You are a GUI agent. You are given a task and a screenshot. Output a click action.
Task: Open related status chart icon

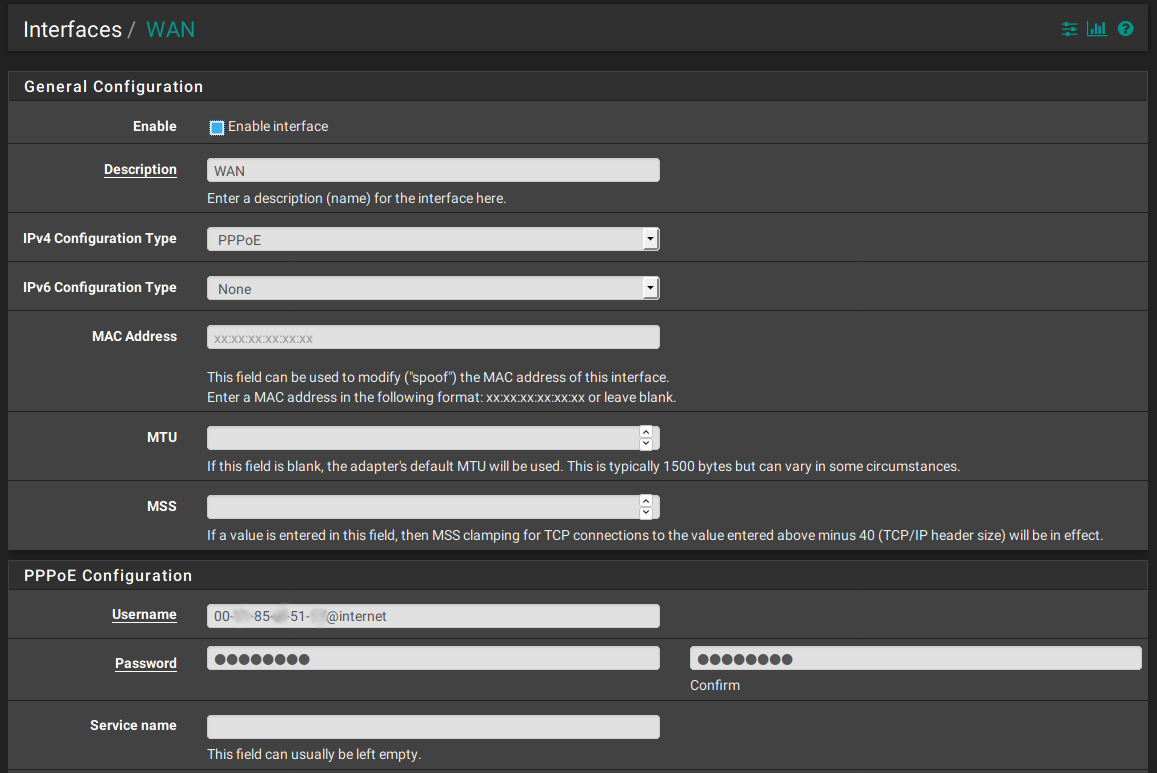coord(1097,29)
